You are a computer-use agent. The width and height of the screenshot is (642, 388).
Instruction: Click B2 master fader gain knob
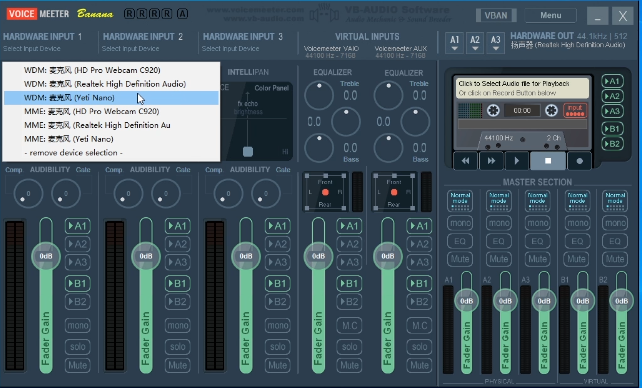tap(621, 301)
